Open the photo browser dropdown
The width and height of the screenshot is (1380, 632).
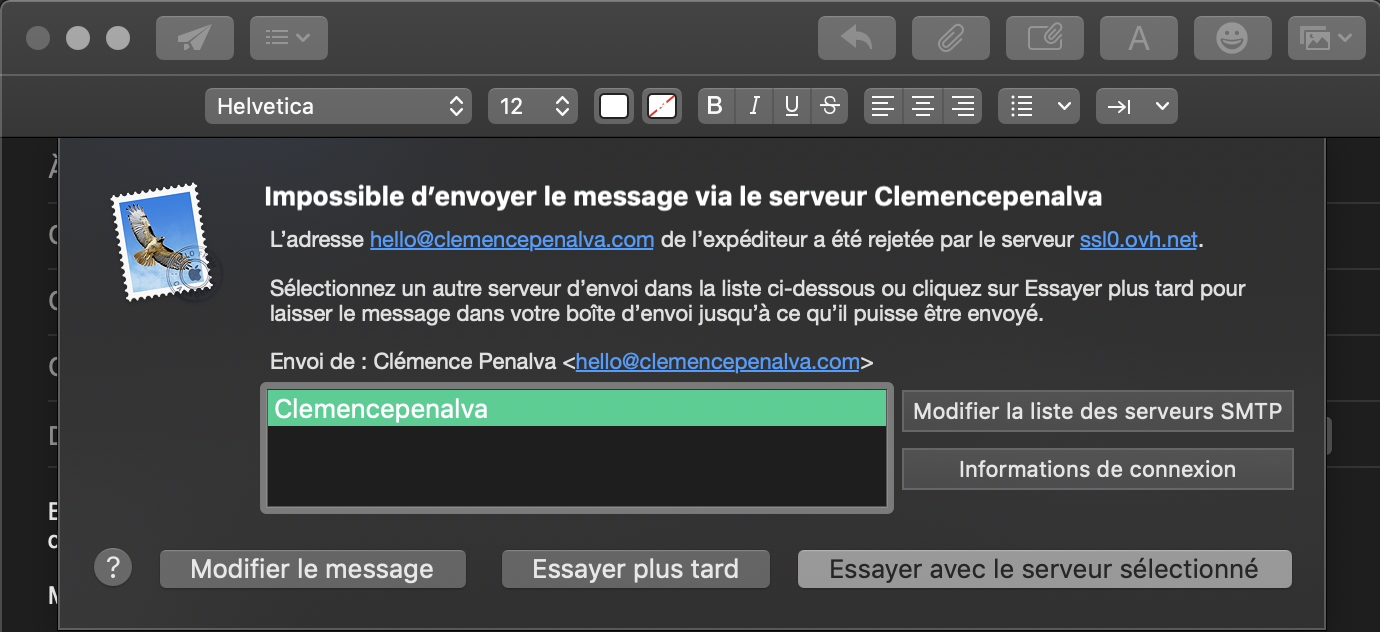pos(1325,38)
